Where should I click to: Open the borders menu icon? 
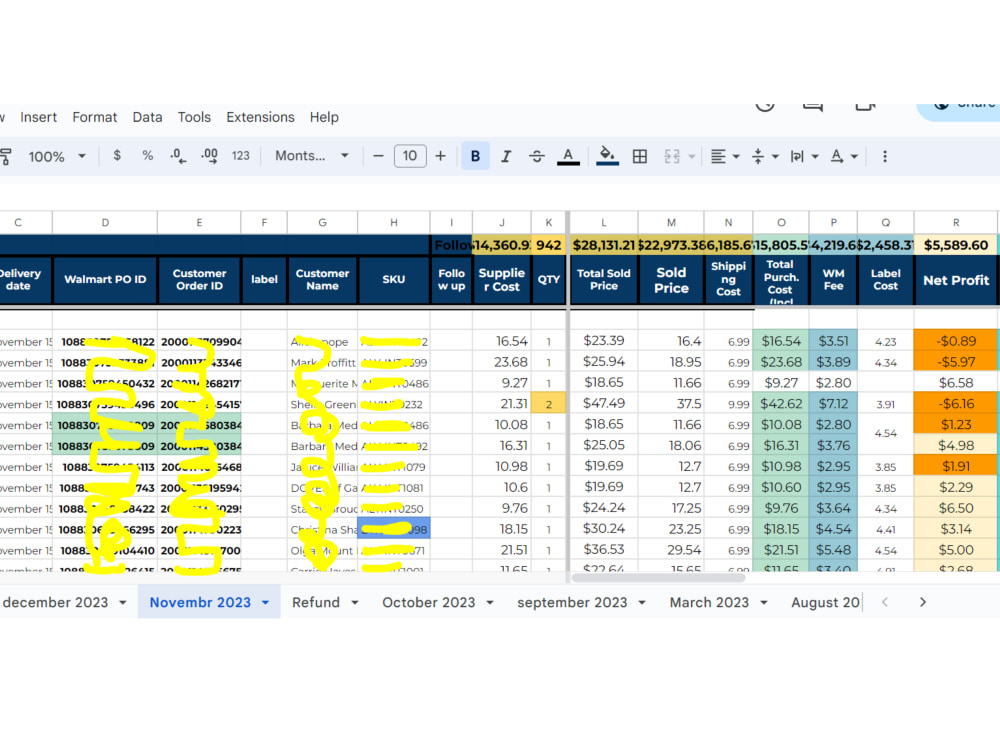tap(640, 156)
